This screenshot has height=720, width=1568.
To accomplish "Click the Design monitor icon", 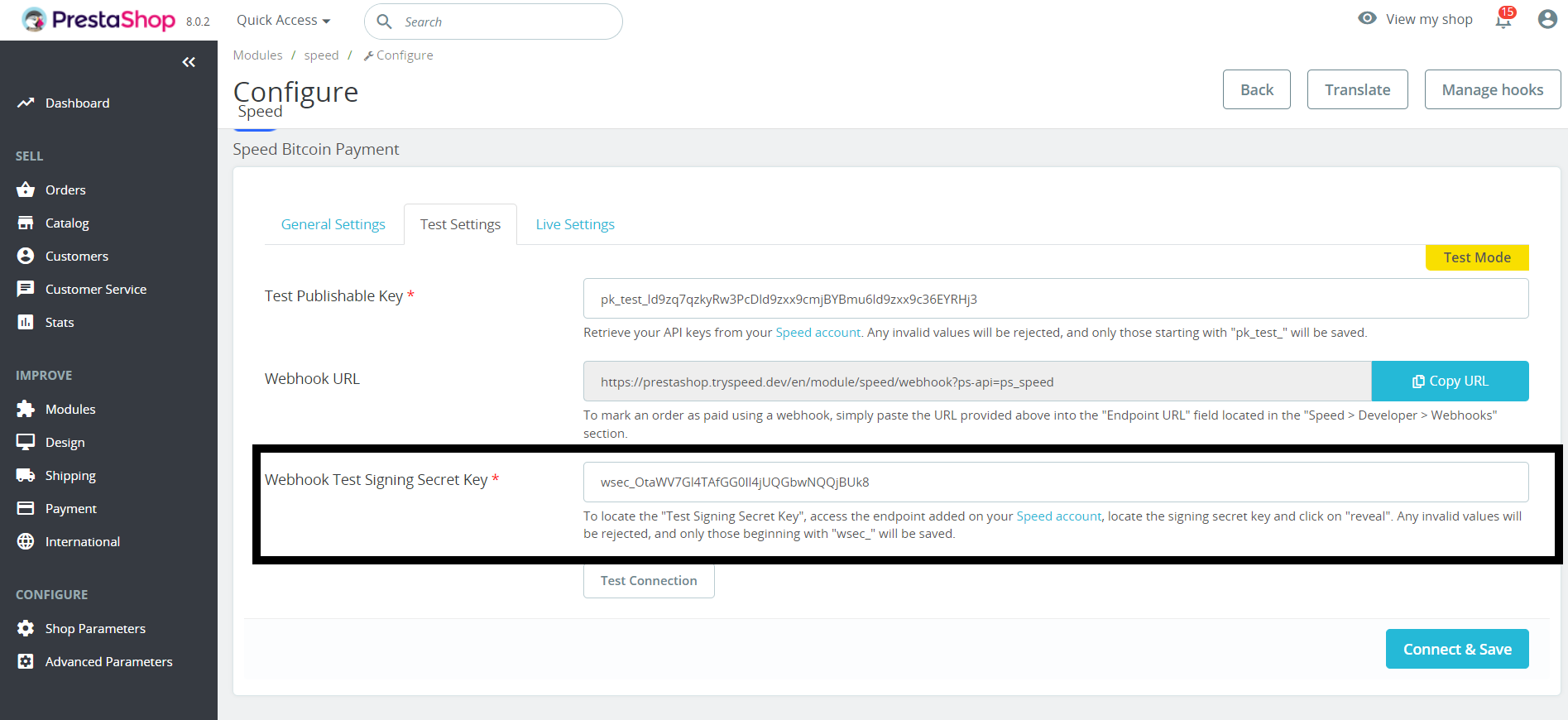I will pyautogui.click(x=26, y=442).
